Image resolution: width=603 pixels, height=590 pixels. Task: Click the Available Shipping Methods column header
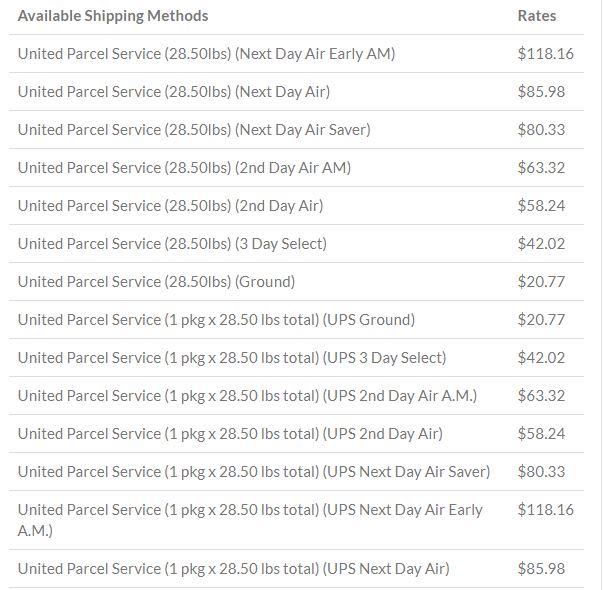pos(113,16)
